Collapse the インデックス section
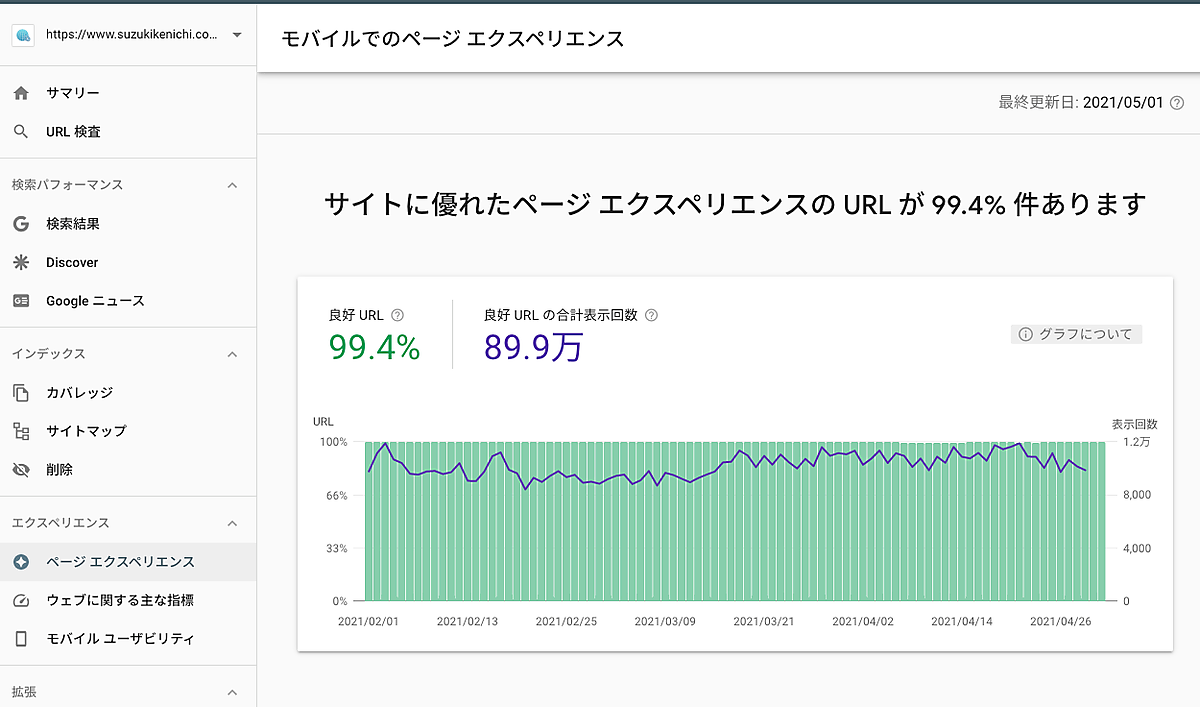Image resolution: width=1200 pixels, height=707 pixels. 232,354
